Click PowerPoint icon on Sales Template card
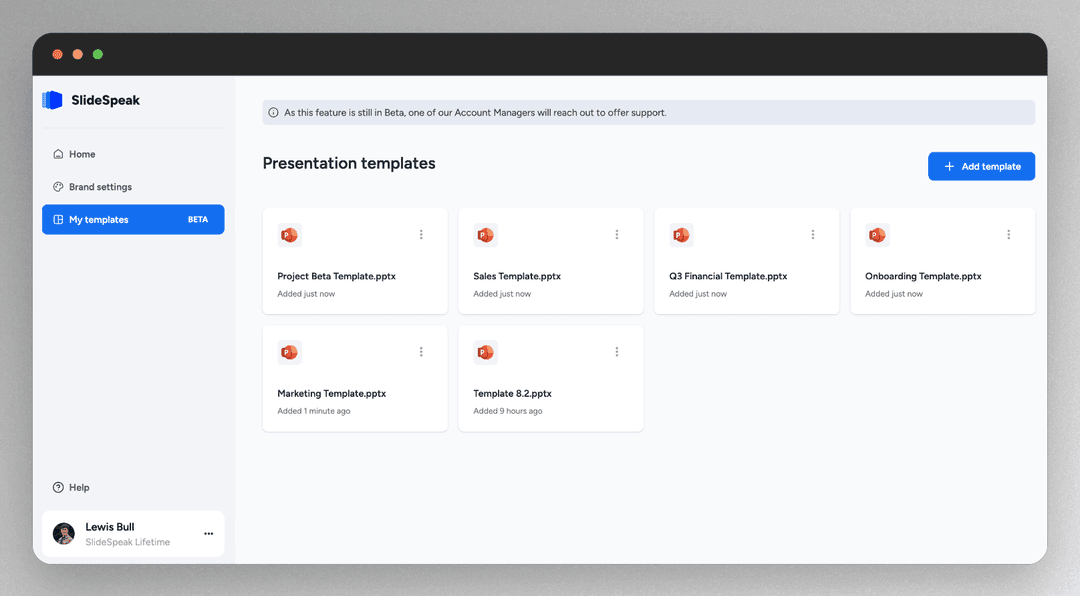This screenshot has height=596, width=1080. [x=485, y=235]
